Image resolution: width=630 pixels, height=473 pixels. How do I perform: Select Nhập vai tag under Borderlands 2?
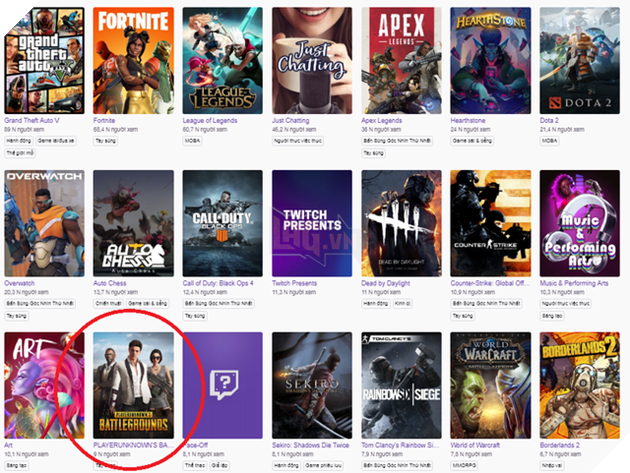(552, 465)
